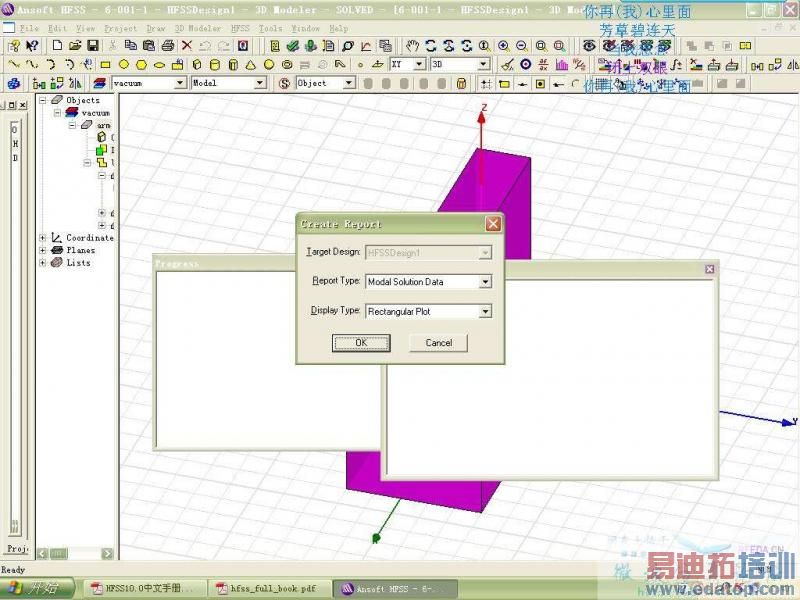Open a file with the folder icon
Screen dimensions: 800x600
point(75,46)
